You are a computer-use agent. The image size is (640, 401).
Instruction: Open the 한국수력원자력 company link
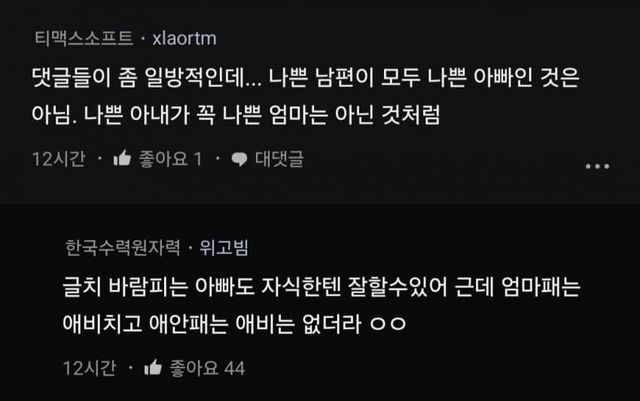pos(122,247)
